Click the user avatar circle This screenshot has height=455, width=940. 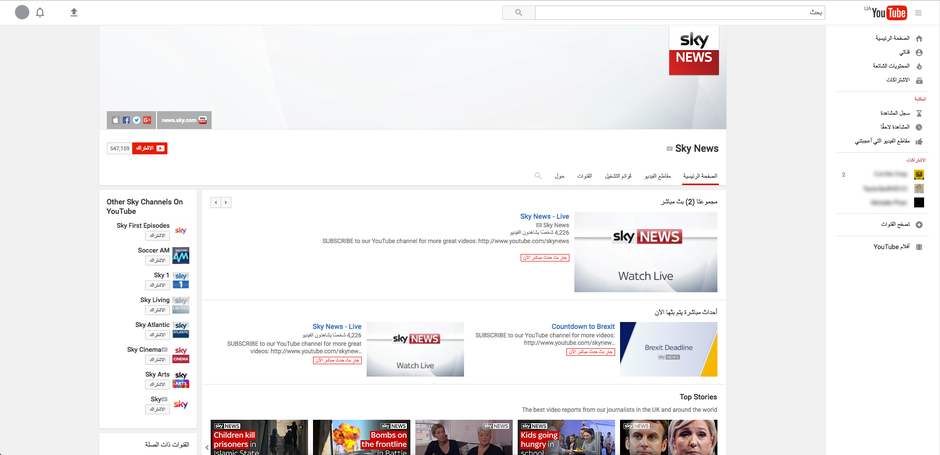[22, 13]
